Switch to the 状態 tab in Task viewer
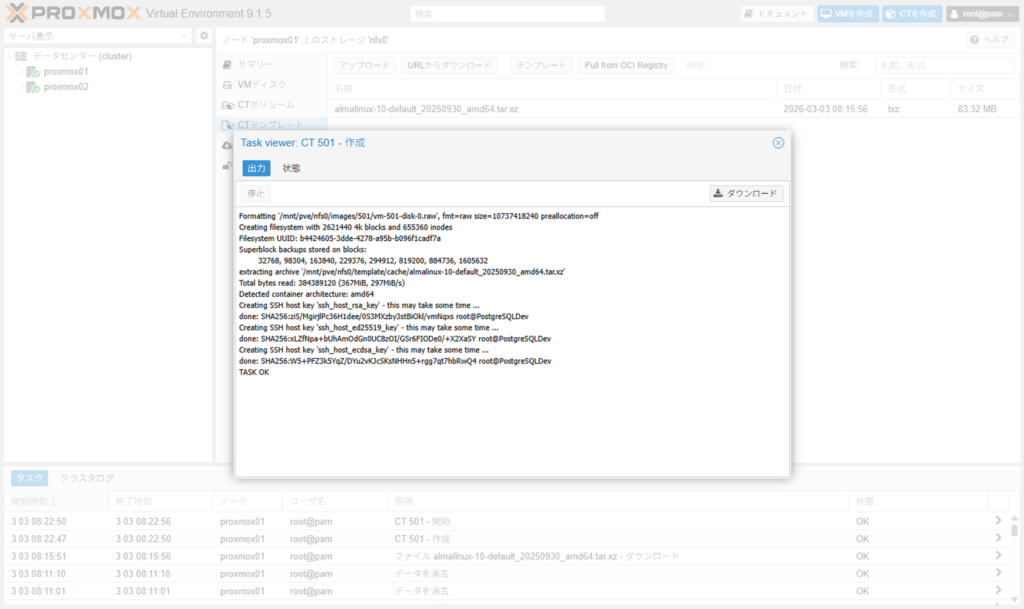The image size is (1024, 609). [291, 168]
